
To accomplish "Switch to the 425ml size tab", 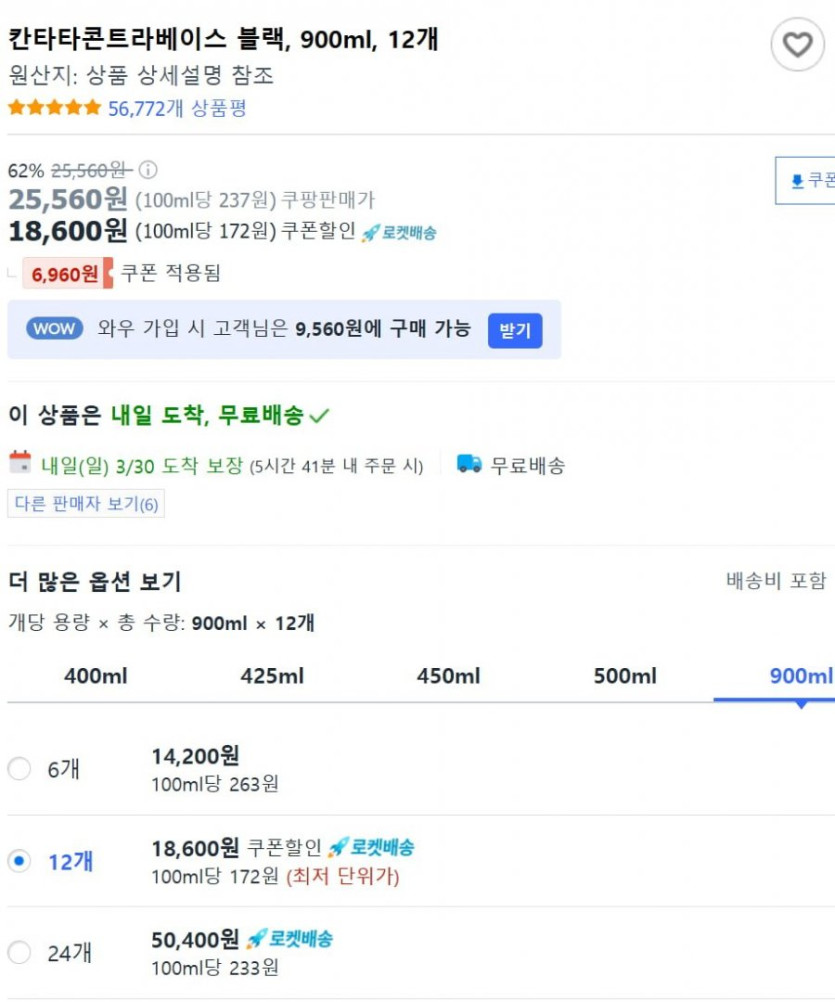I will pyautogui.click(x=272, y=677).
